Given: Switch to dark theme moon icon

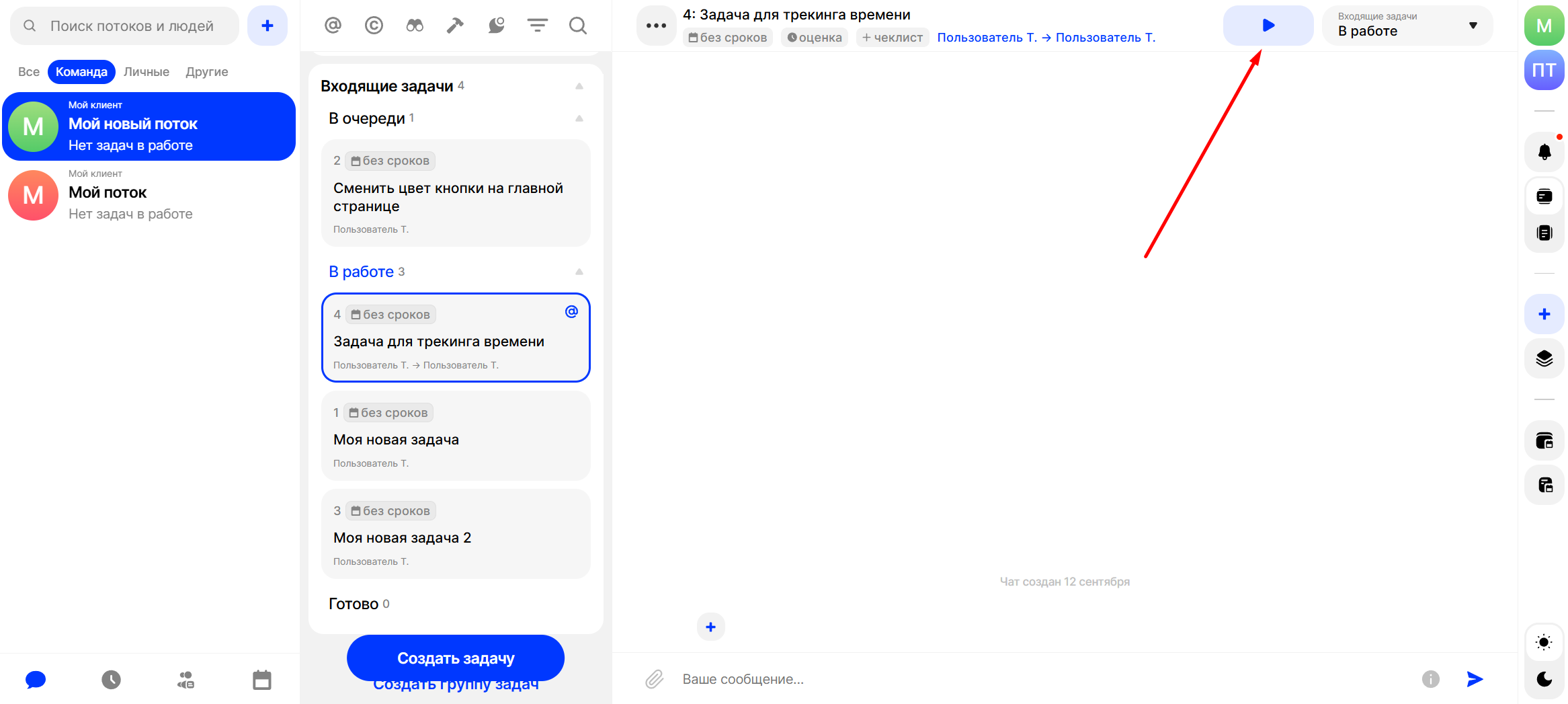Looking at the screenshot, I should pos(1544,679).
